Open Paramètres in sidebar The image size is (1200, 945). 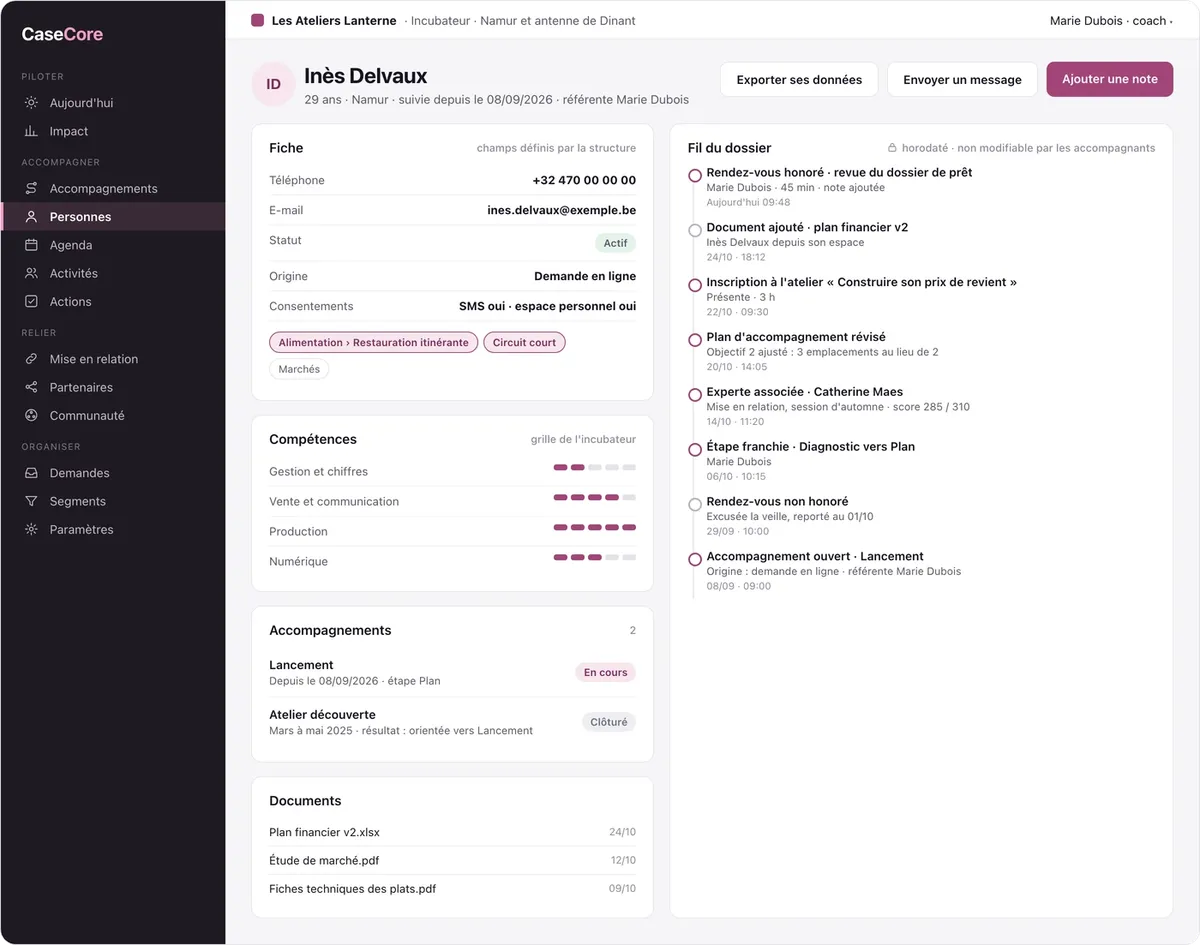point(113,529)
